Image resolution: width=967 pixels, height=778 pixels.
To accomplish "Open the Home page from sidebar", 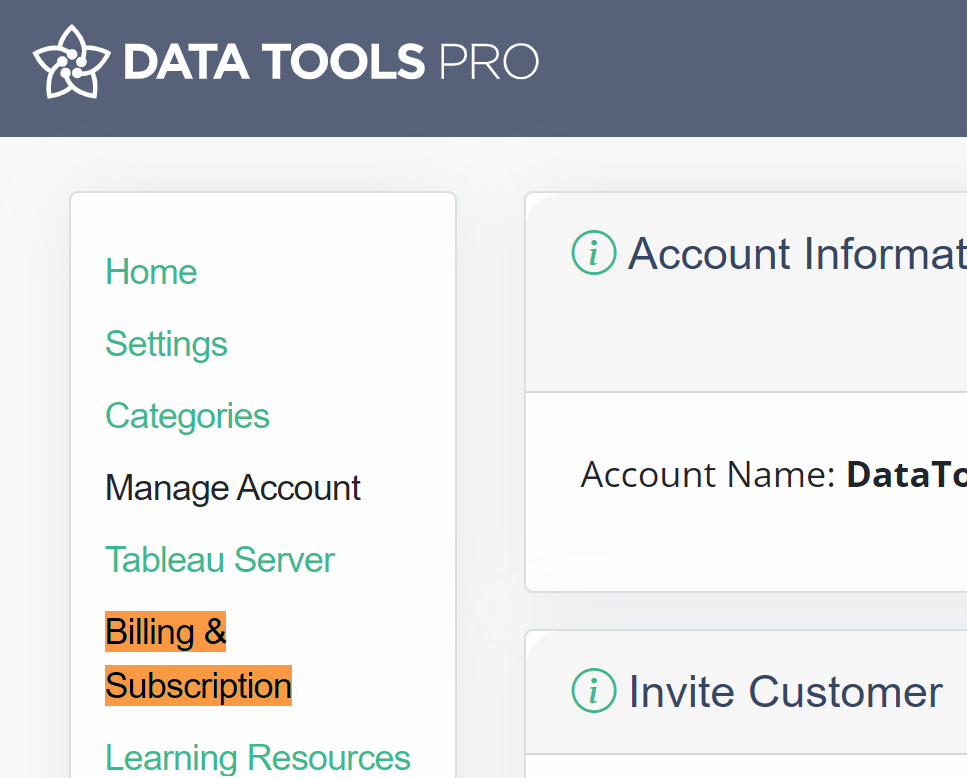I will pyautogui.click(x=151, y=271).
